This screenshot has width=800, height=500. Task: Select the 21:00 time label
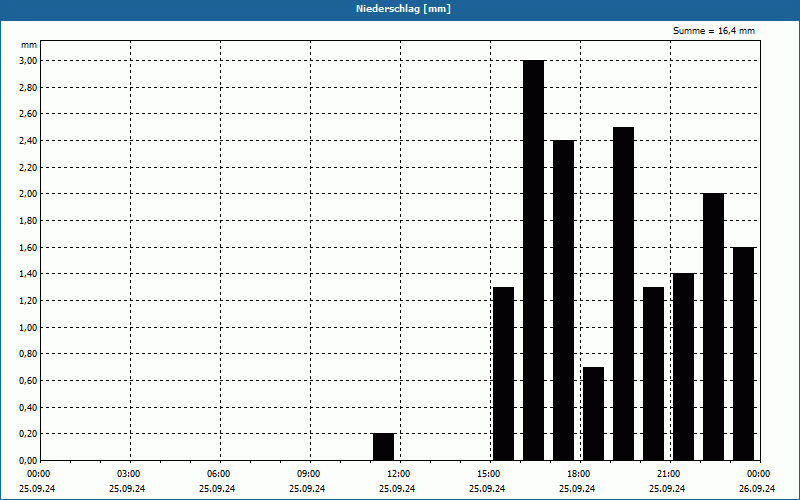click(x=669, y=474)
